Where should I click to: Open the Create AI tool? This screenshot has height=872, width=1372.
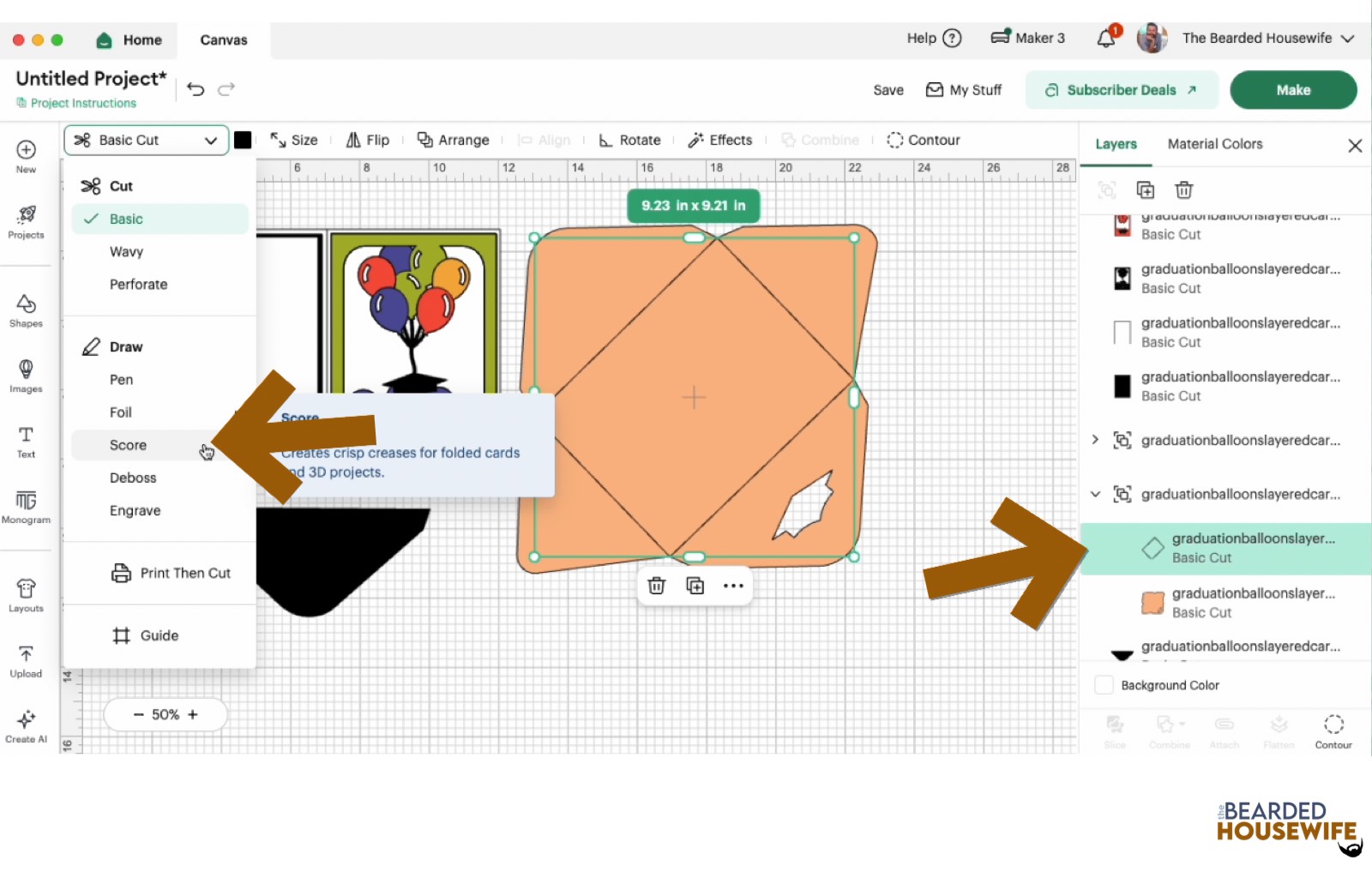pos(26,726)
